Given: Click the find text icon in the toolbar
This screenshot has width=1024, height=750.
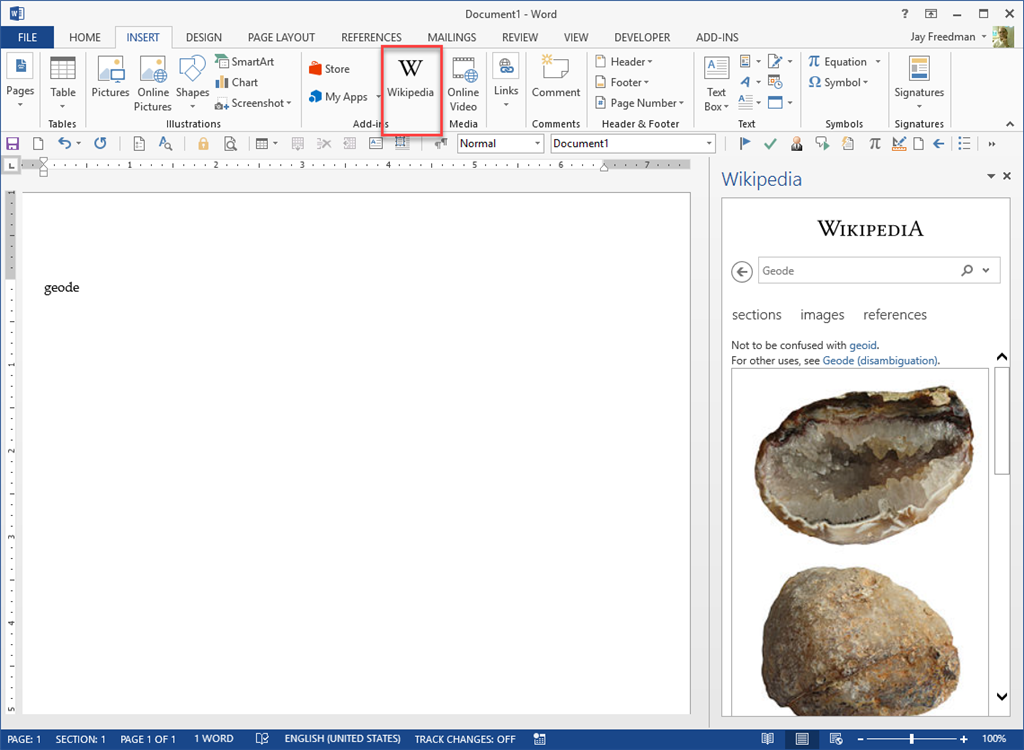Looking at the screenshot, I should point(165,144).
